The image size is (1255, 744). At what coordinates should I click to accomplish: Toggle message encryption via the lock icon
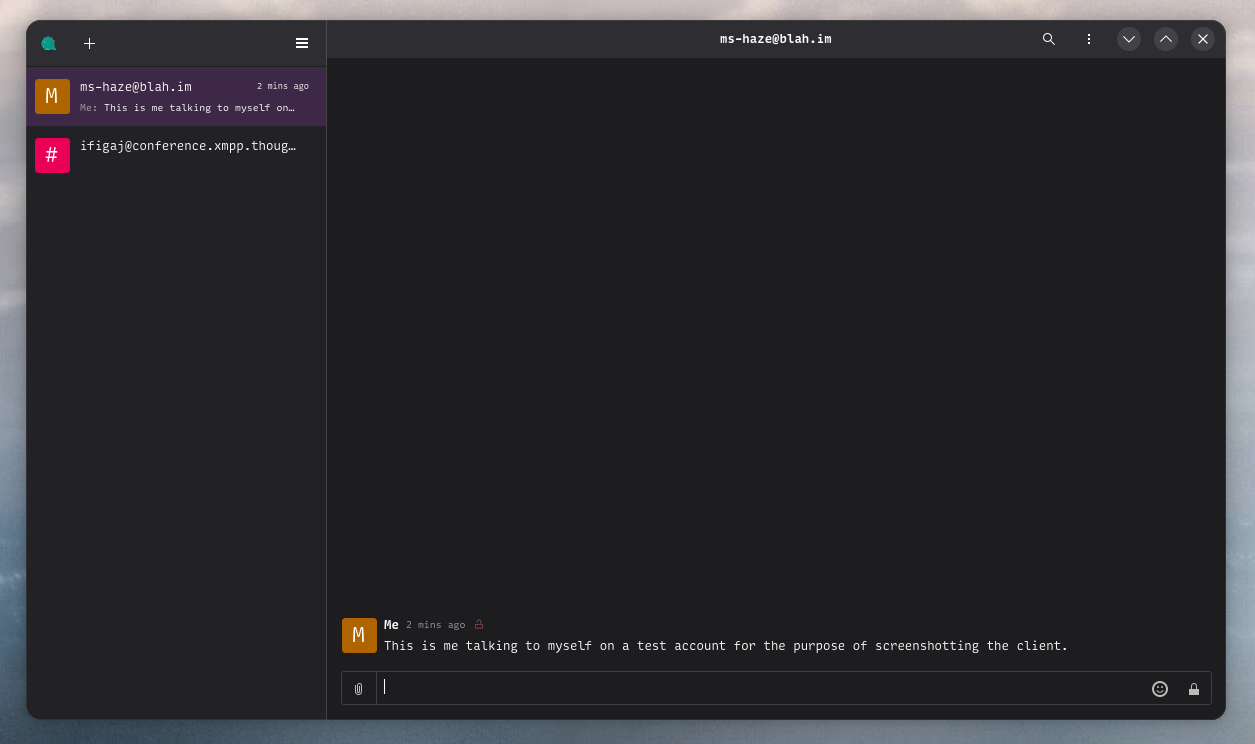(x=1194, y=688)
